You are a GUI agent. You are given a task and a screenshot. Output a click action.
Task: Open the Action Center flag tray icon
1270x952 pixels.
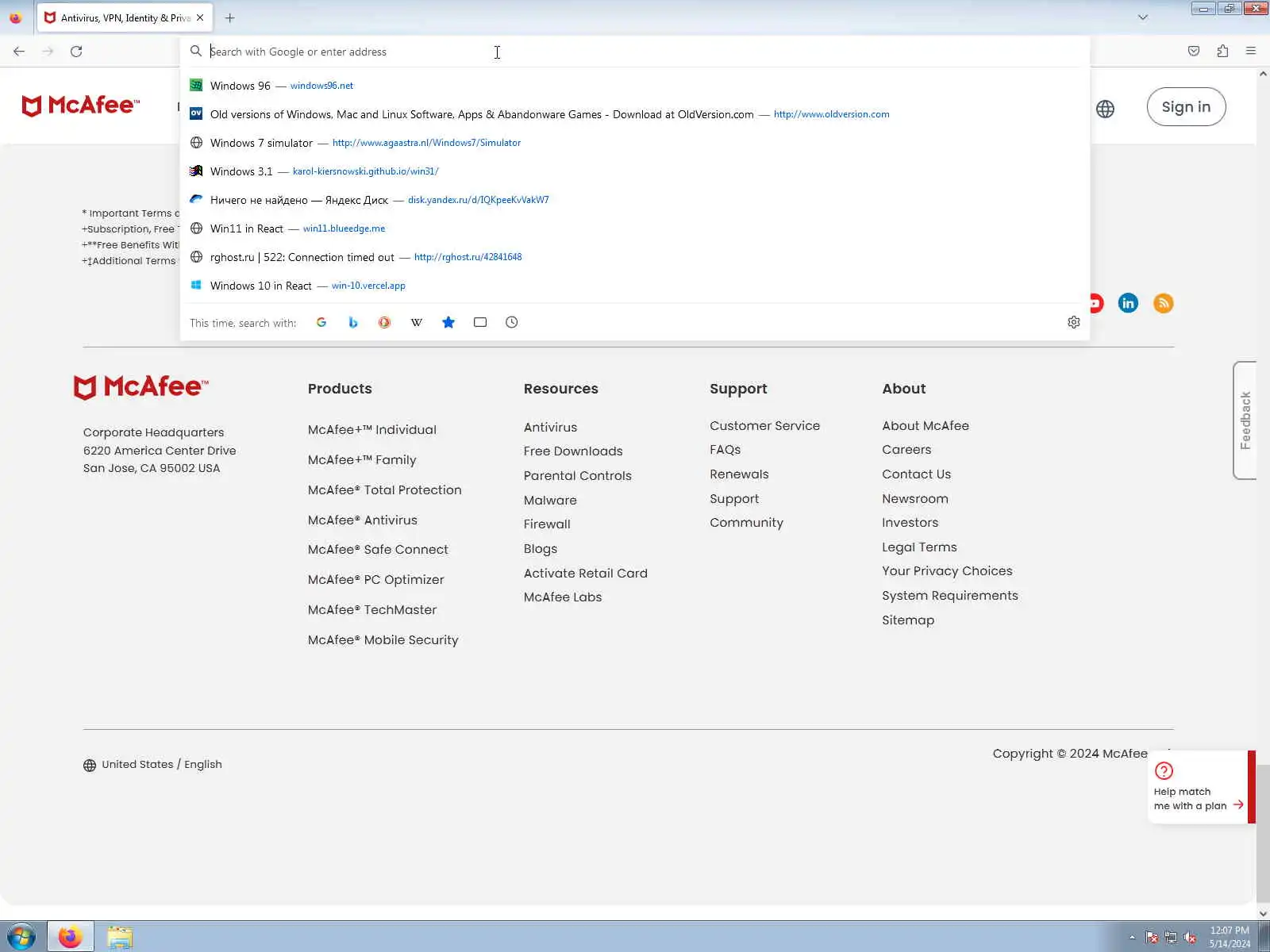coord(1152,938)
